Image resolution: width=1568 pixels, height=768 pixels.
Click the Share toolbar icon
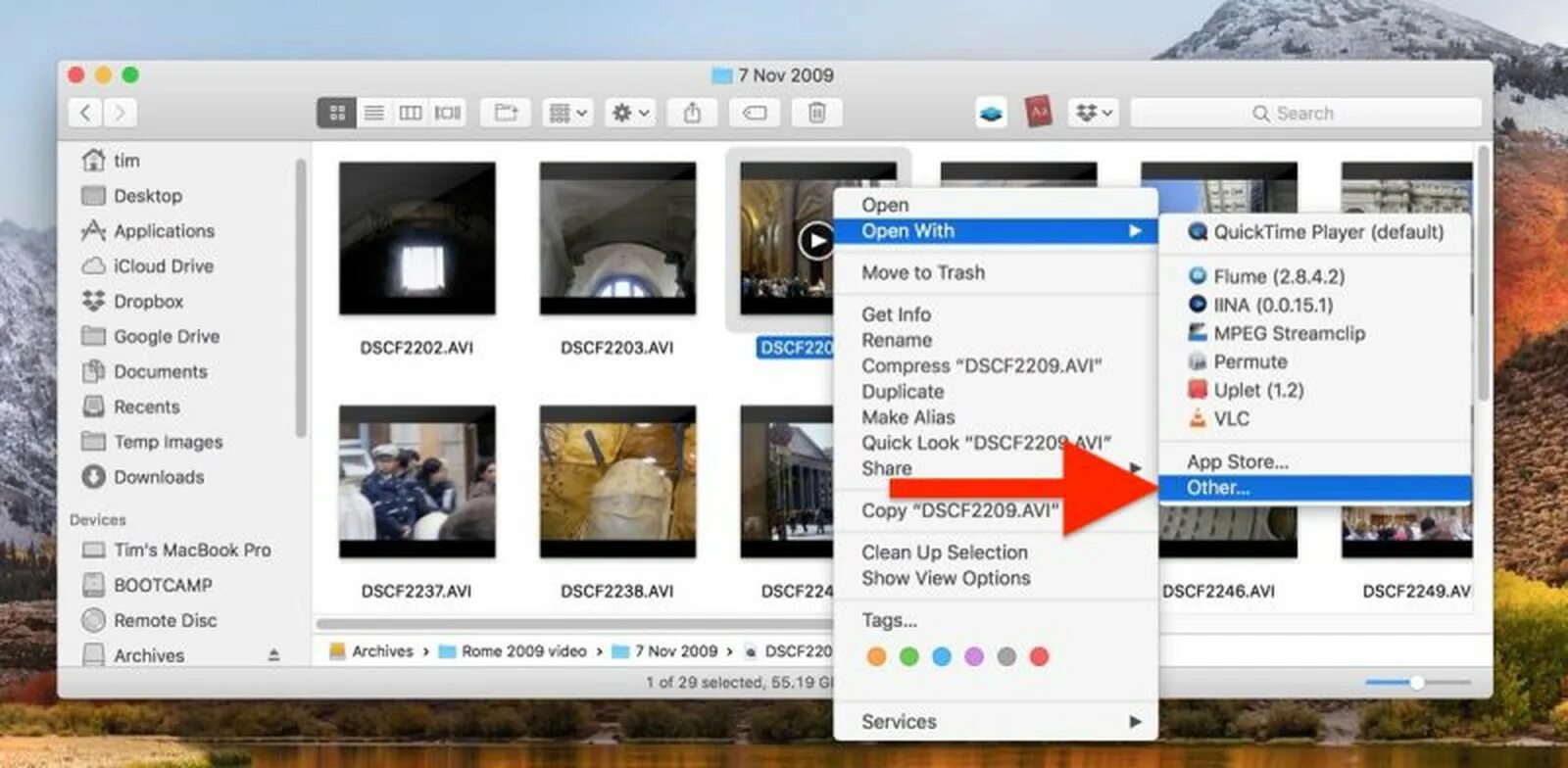pos(692,113)
